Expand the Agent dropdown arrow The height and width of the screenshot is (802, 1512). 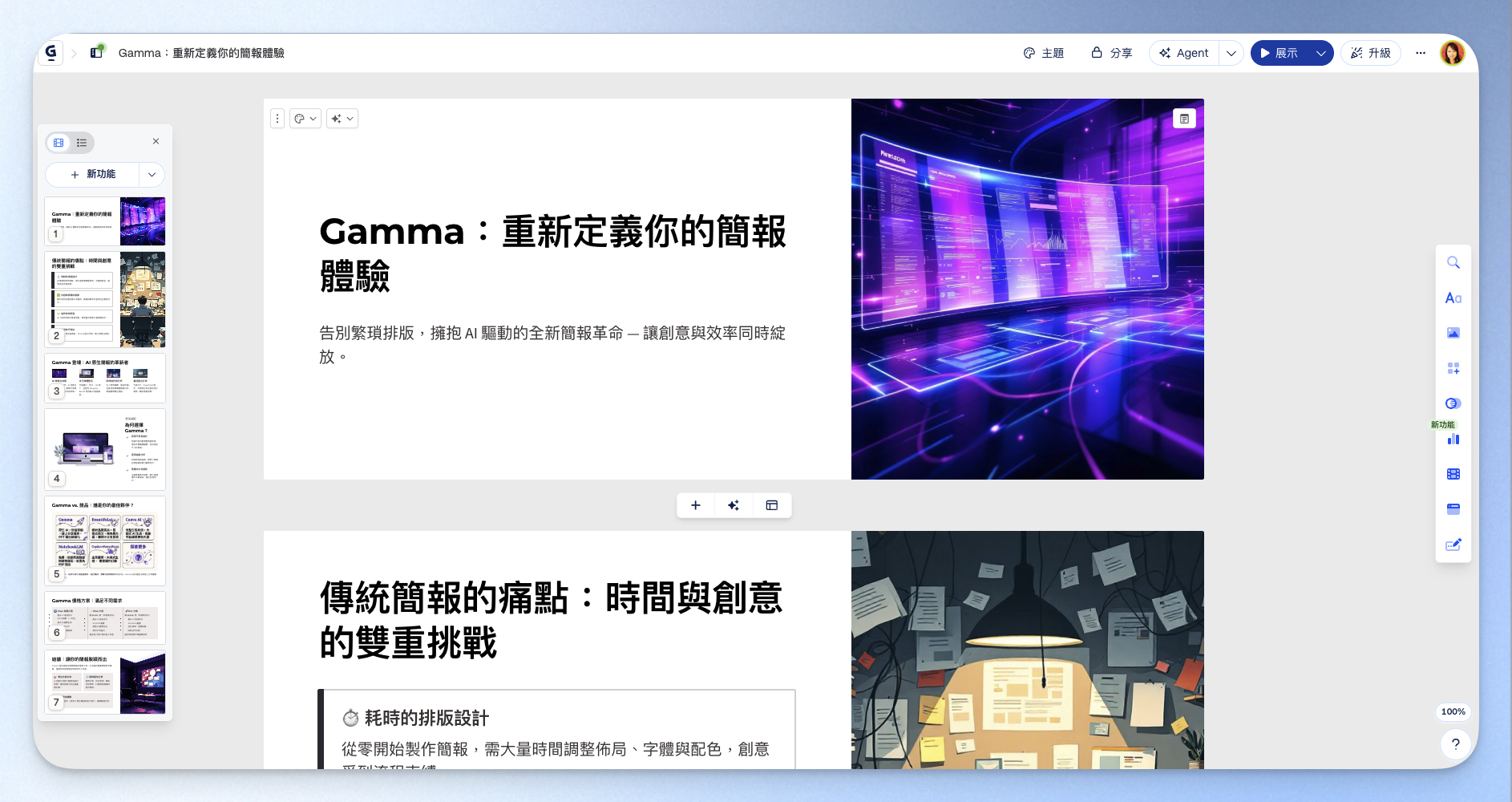tap(1231, 54)
